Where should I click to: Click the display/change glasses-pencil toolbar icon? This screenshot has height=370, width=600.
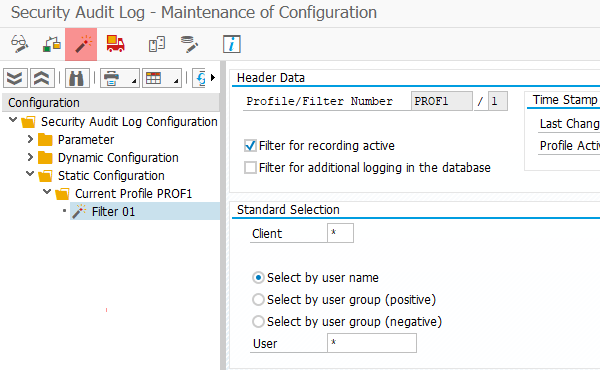point(19,44)
